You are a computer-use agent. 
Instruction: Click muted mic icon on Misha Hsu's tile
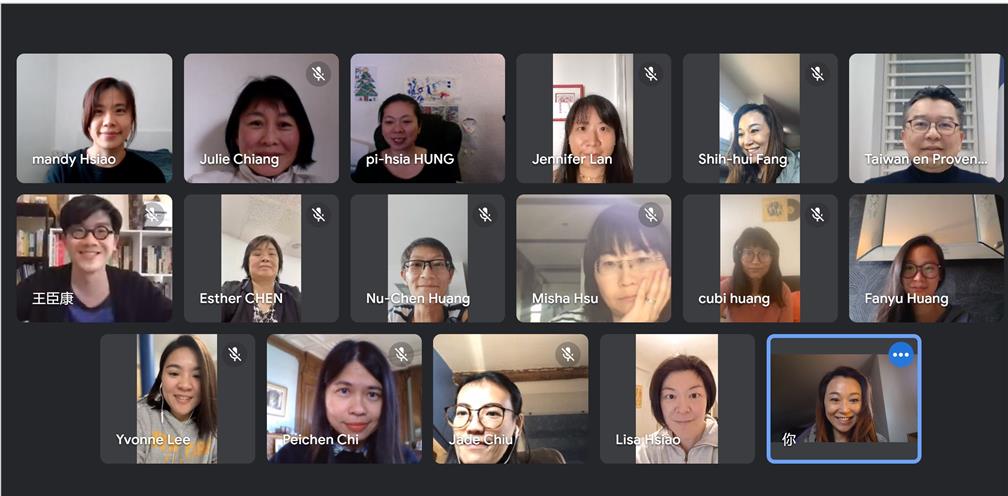pos(651,214)
